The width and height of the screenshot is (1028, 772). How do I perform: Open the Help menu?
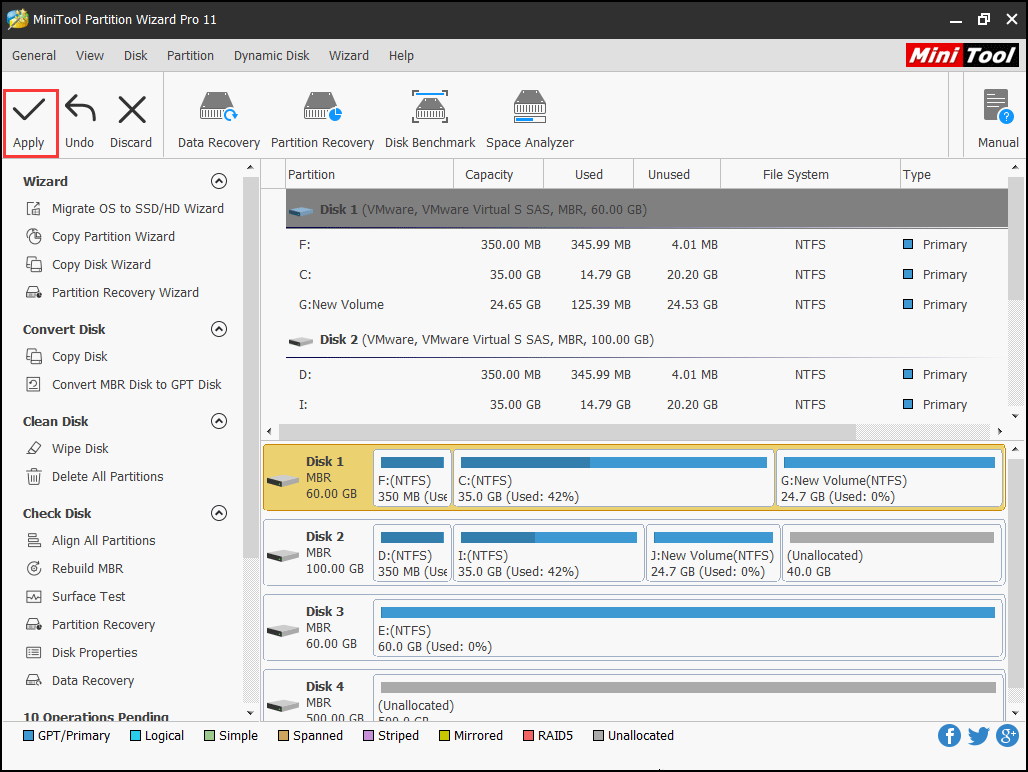401,56
